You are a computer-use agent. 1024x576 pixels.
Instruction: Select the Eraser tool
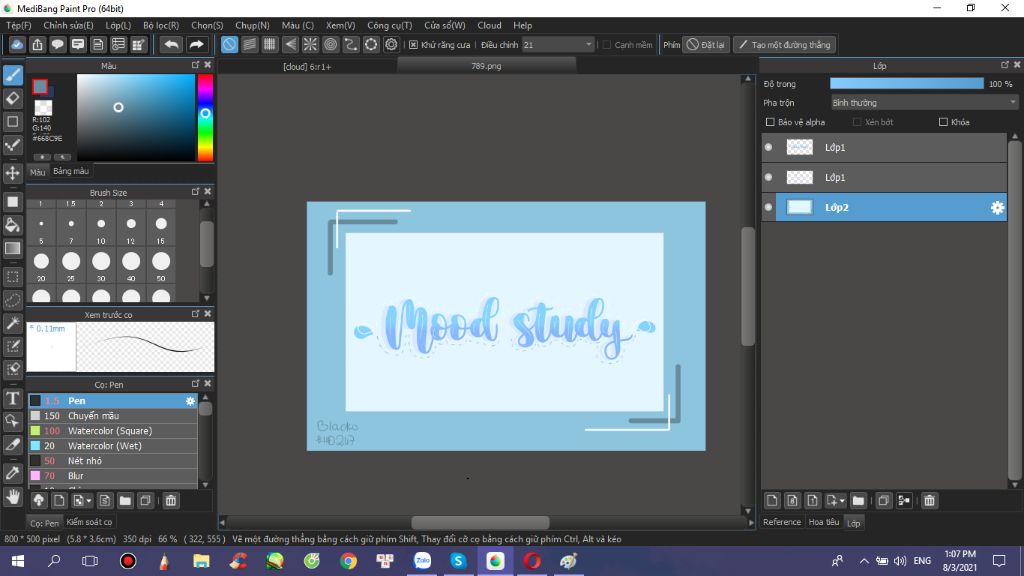(x=13, y=98)
